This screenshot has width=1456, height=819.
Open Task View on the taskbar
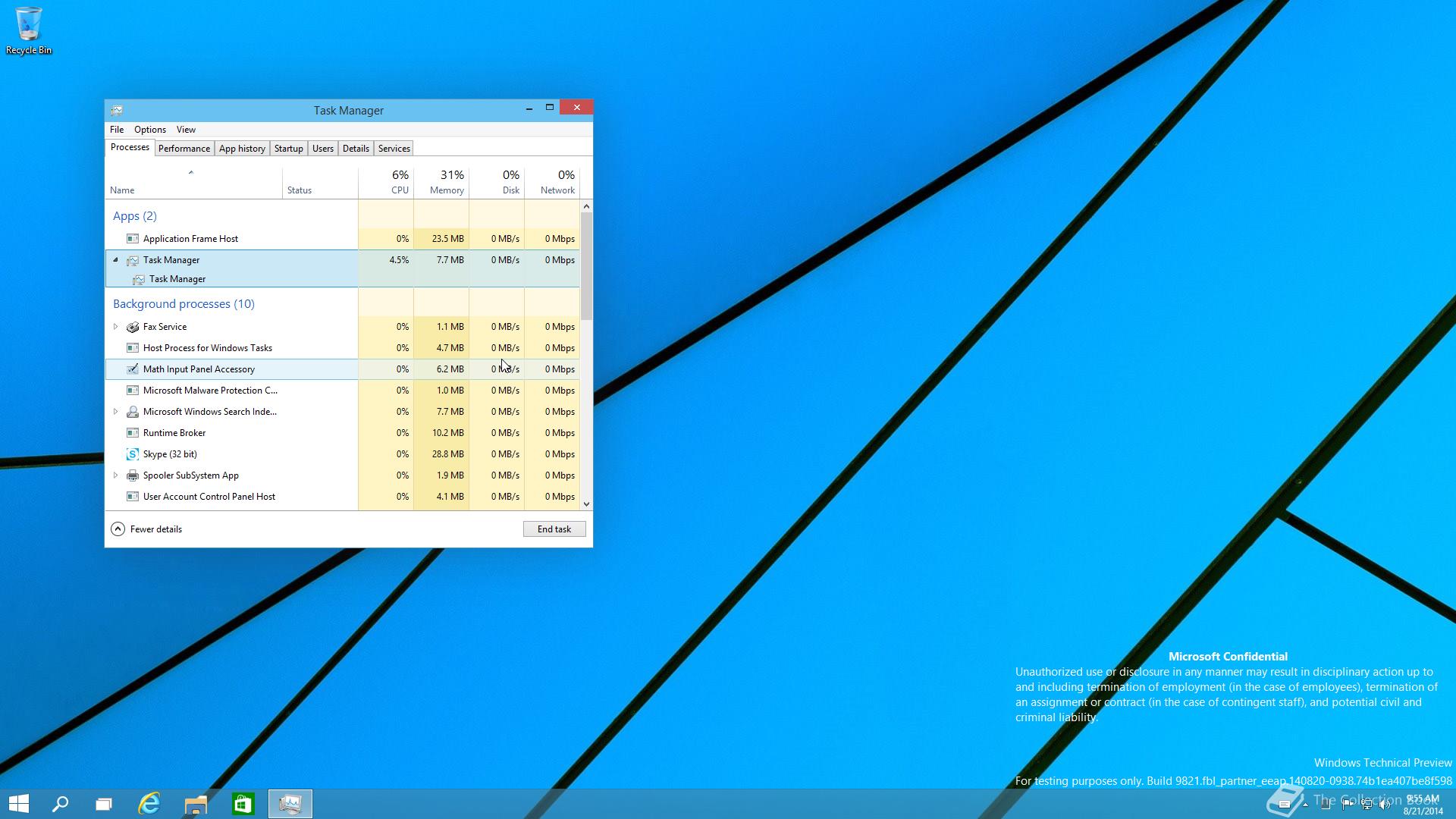tap(104, 804)
